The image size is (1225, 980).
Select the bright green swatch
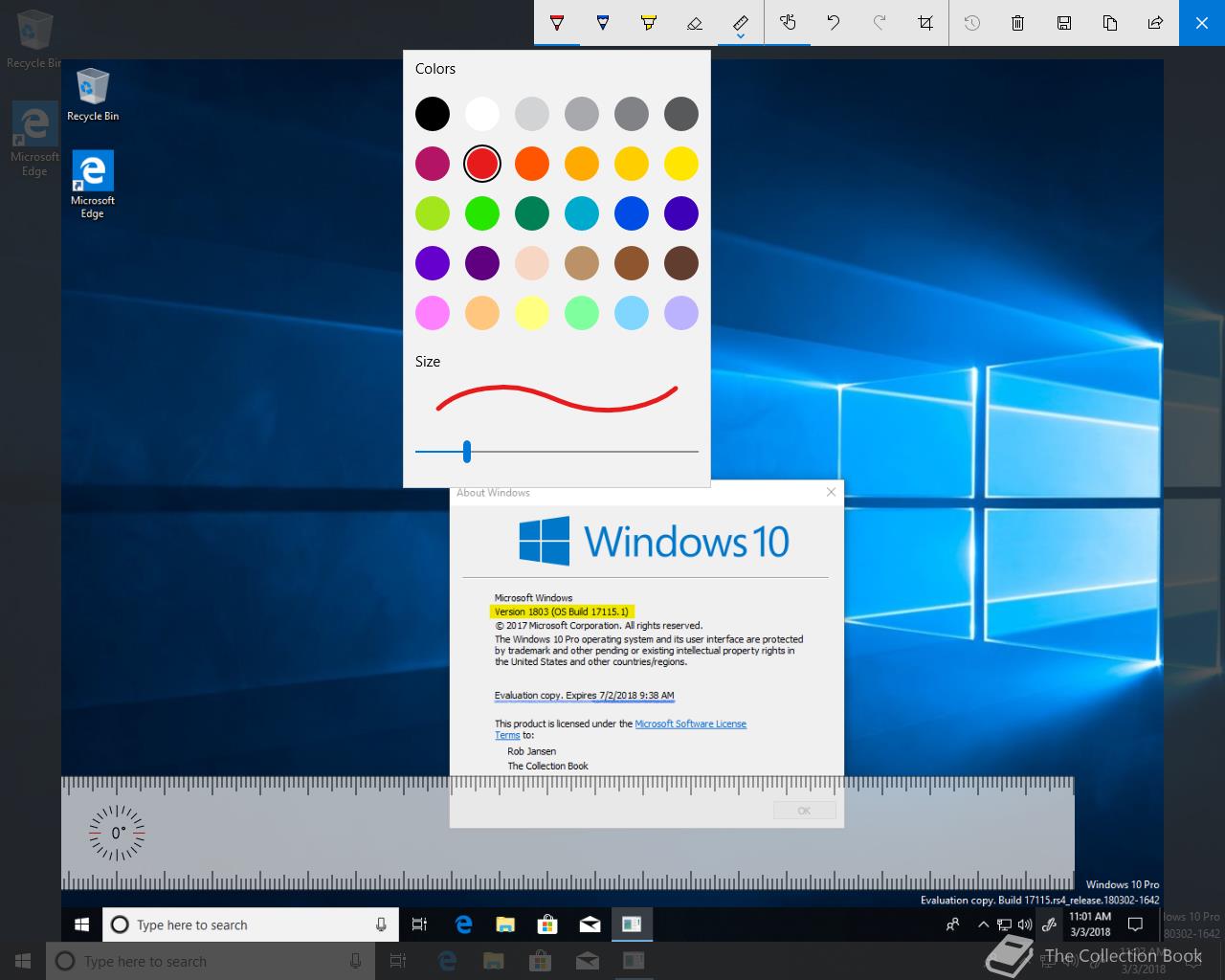[x=482, y=213]
